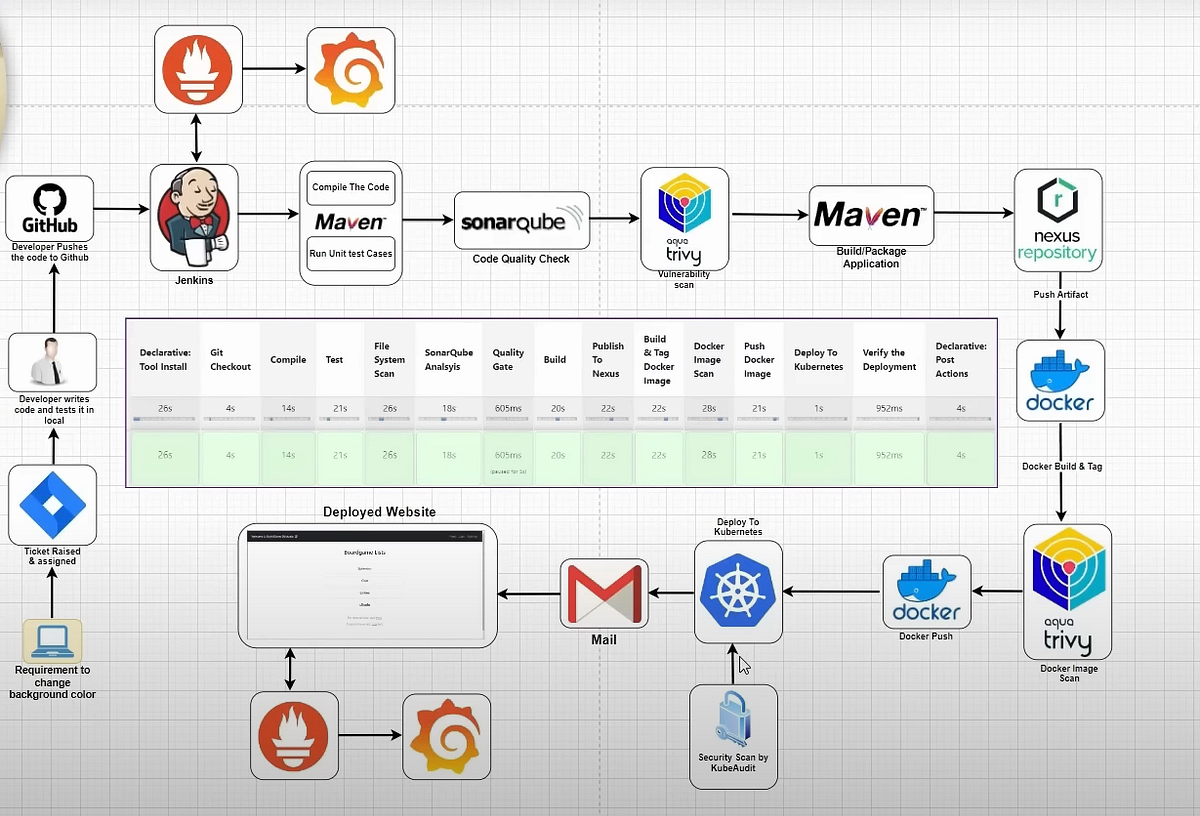Click the Run Unit test Cases label
Viewport: 1200px width, 816px height.
click(x=350, y=254)
